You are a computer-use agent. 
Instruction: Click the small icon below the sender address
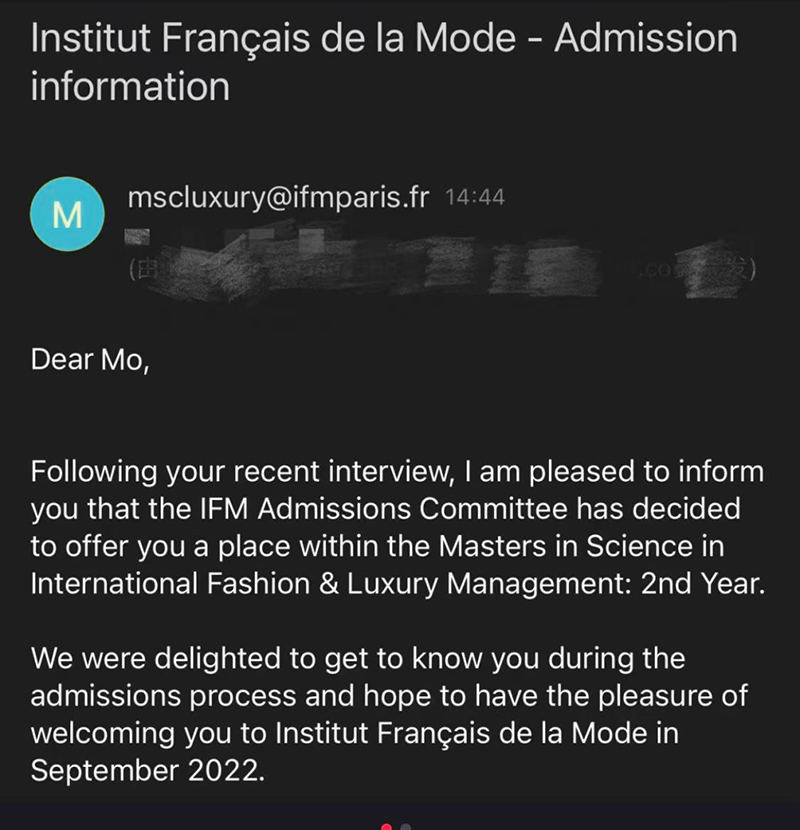coord(137,237)
